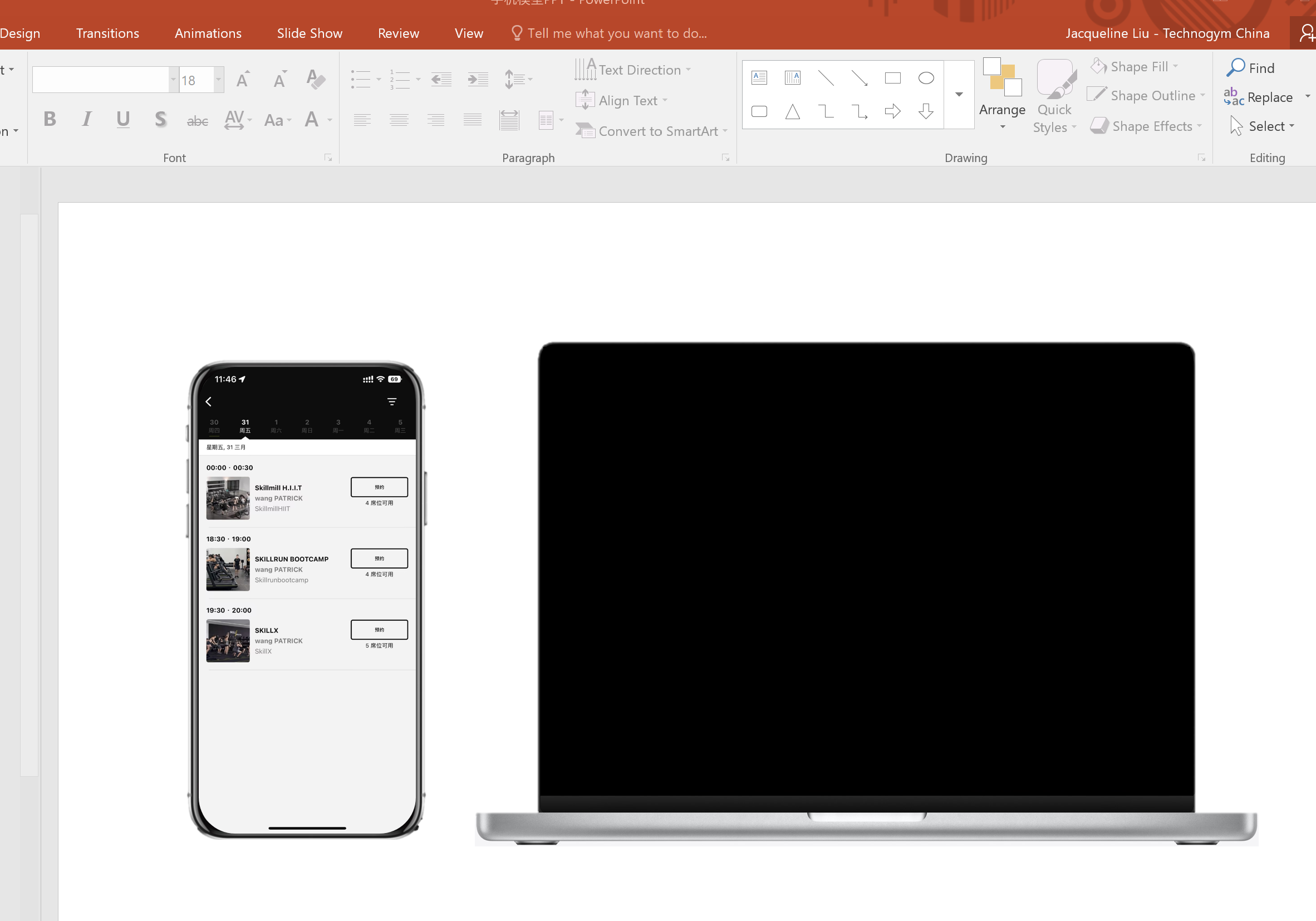
Task: Click the Clear All Formatting icon
Action: 315,80
